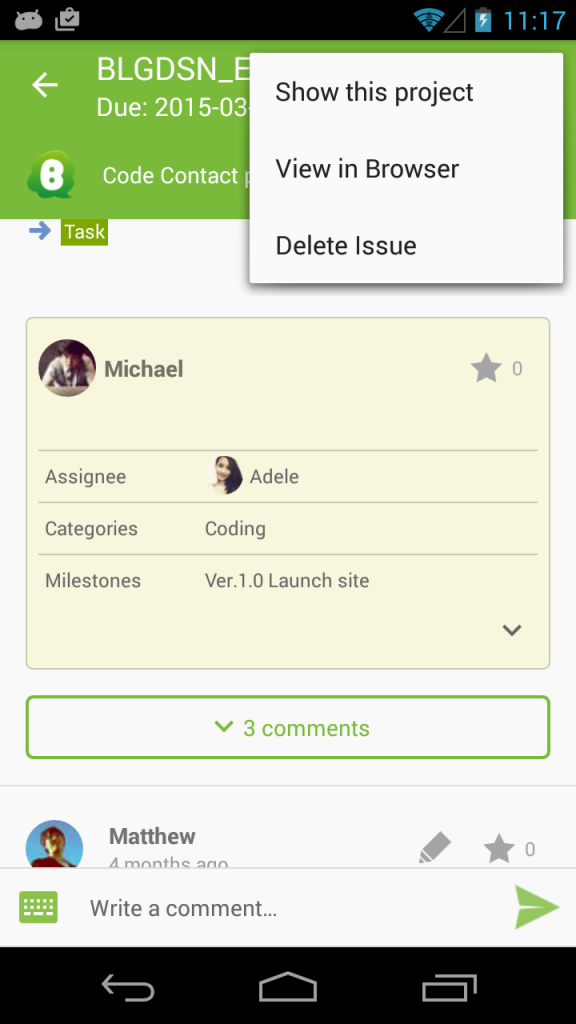Star Matthew's comment
576x1024 pixels.
point(499,849)
